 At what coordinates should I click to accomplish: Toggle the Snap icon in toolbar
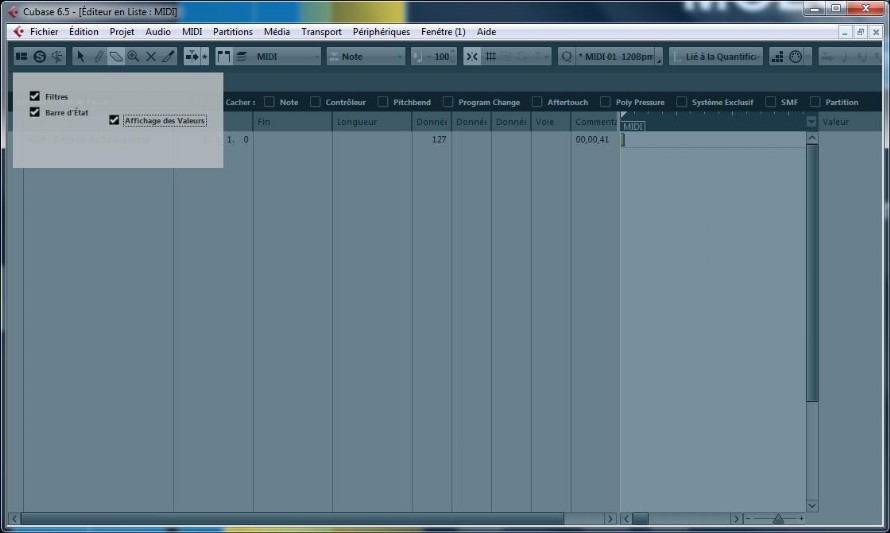point(472,56)
